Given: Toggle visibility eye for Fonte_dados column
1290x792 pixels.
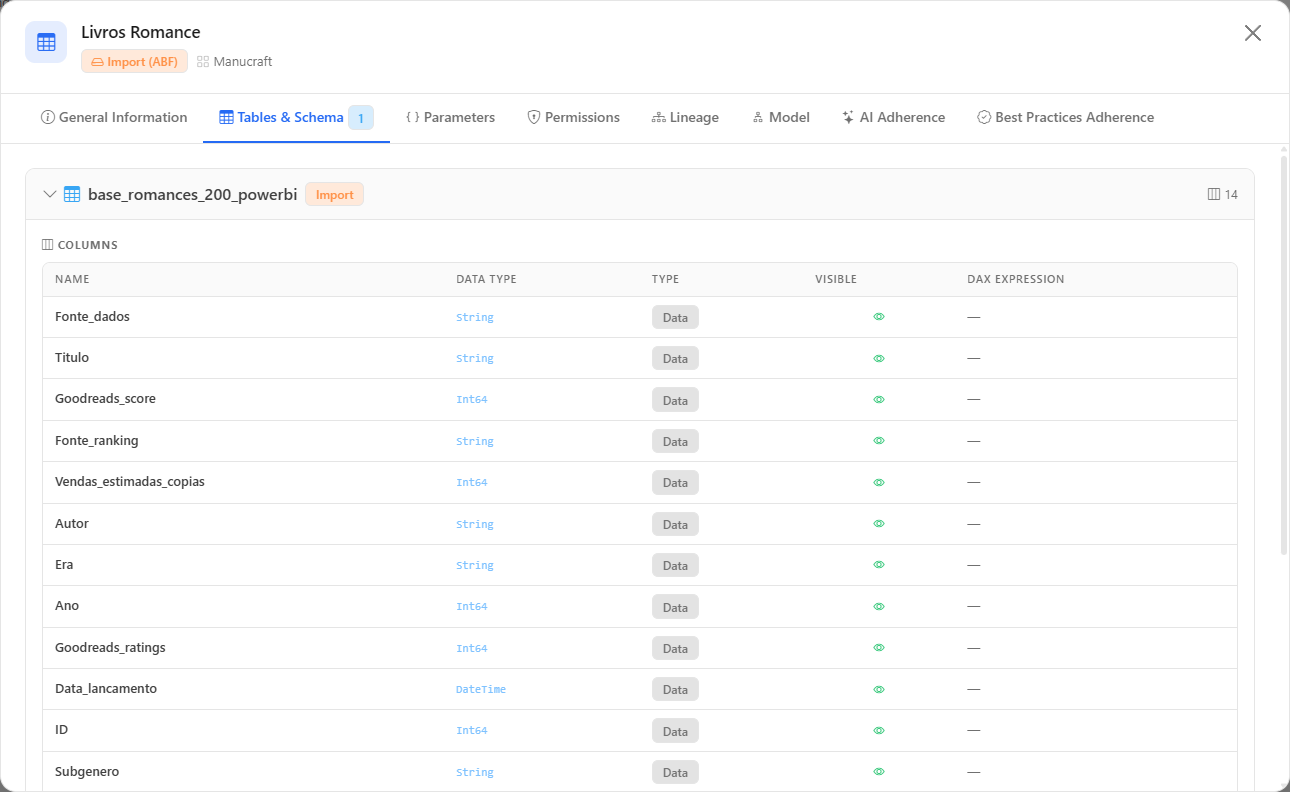Looking at the screenshot, I should click(879, 317).
